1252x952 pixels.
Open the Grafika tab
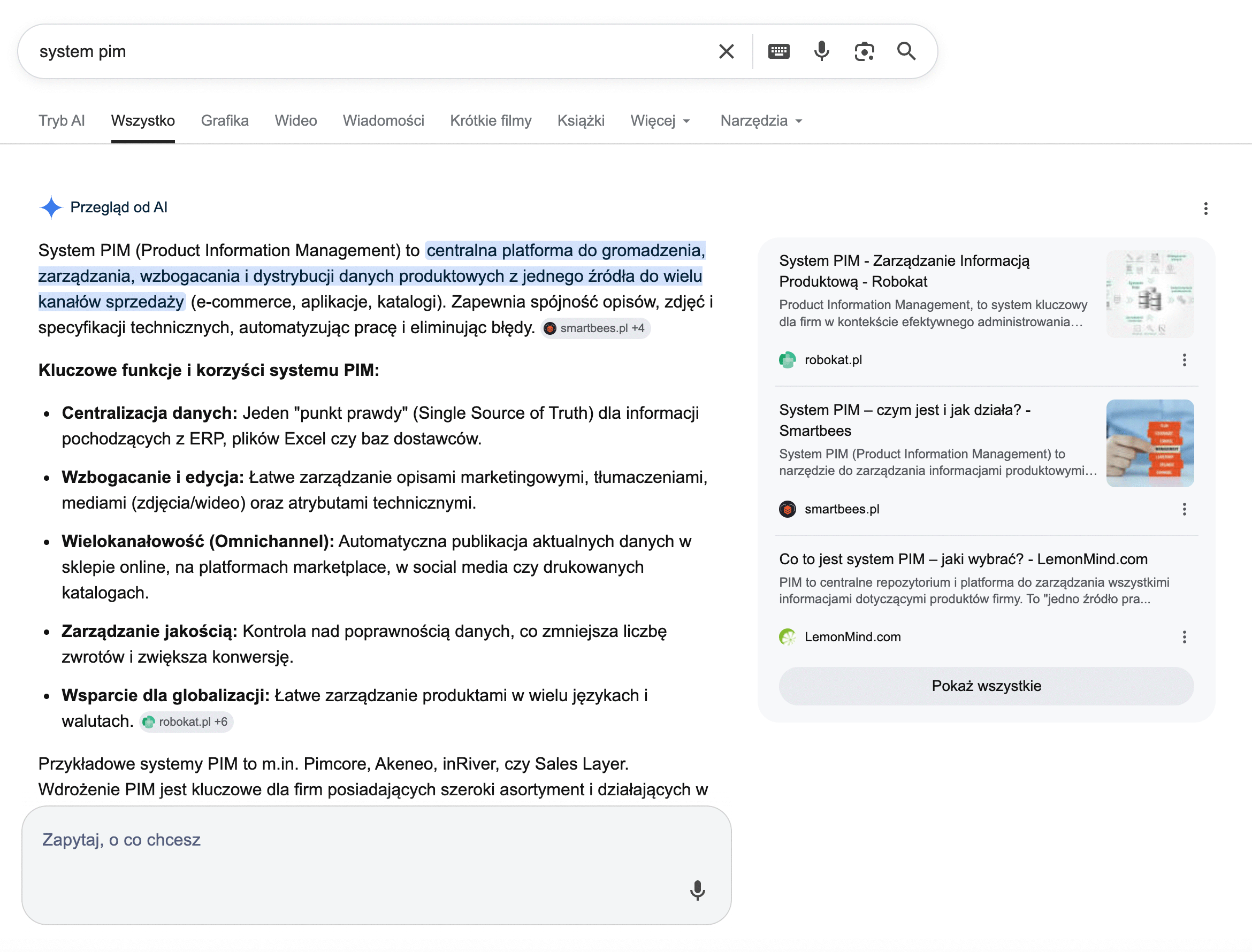pyautogui.click(x=225, y=121)
